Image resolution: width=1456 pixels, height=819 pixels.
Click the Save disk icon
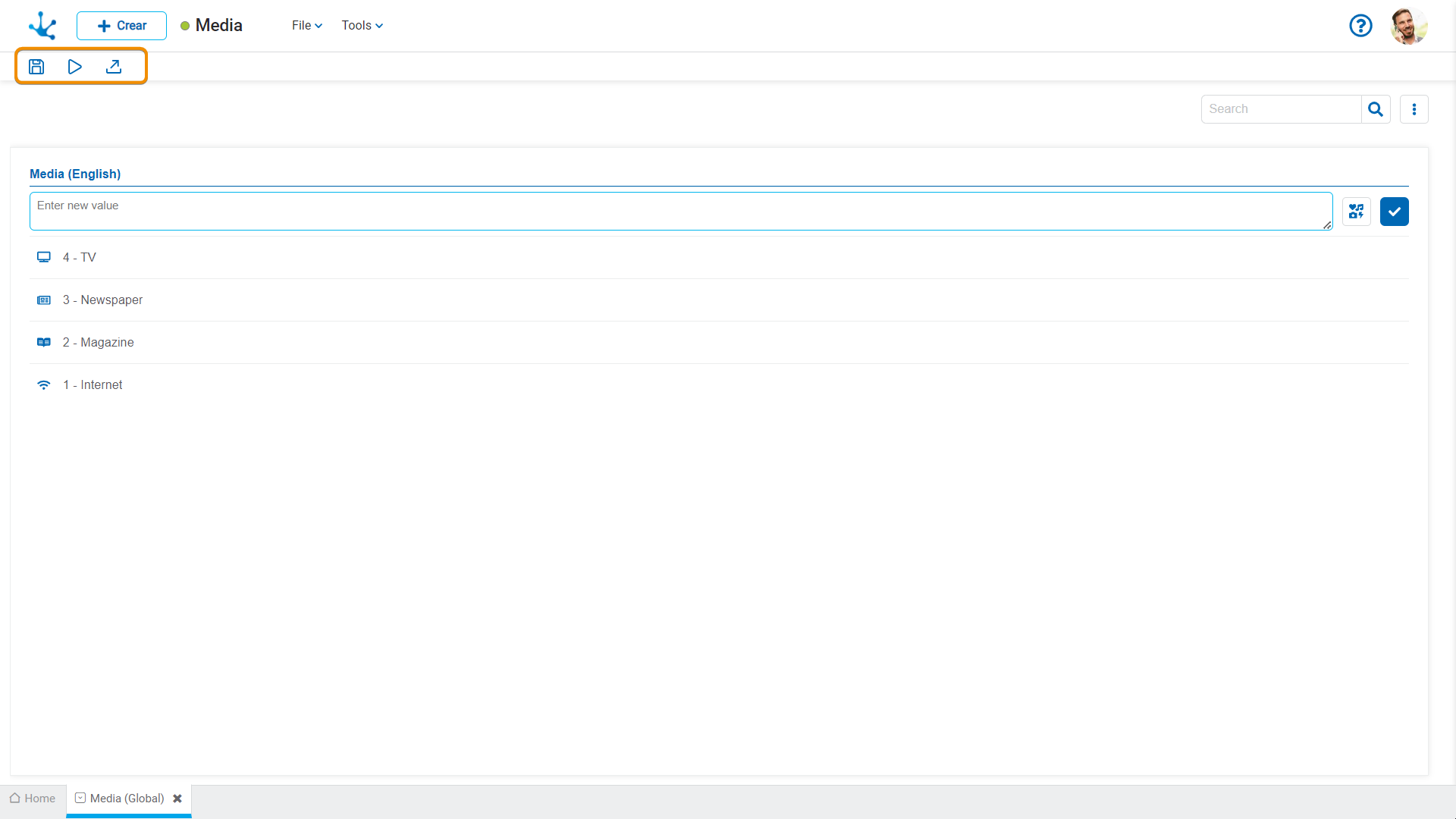36,67
